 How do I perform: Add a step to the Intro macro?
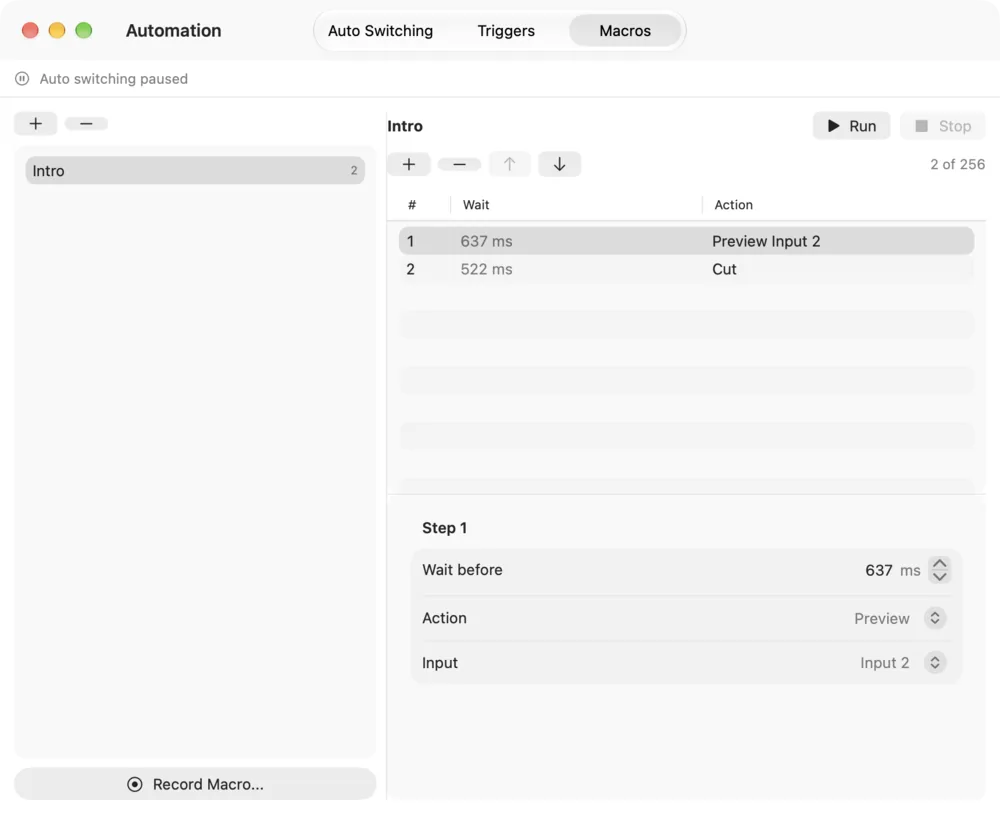409,165
